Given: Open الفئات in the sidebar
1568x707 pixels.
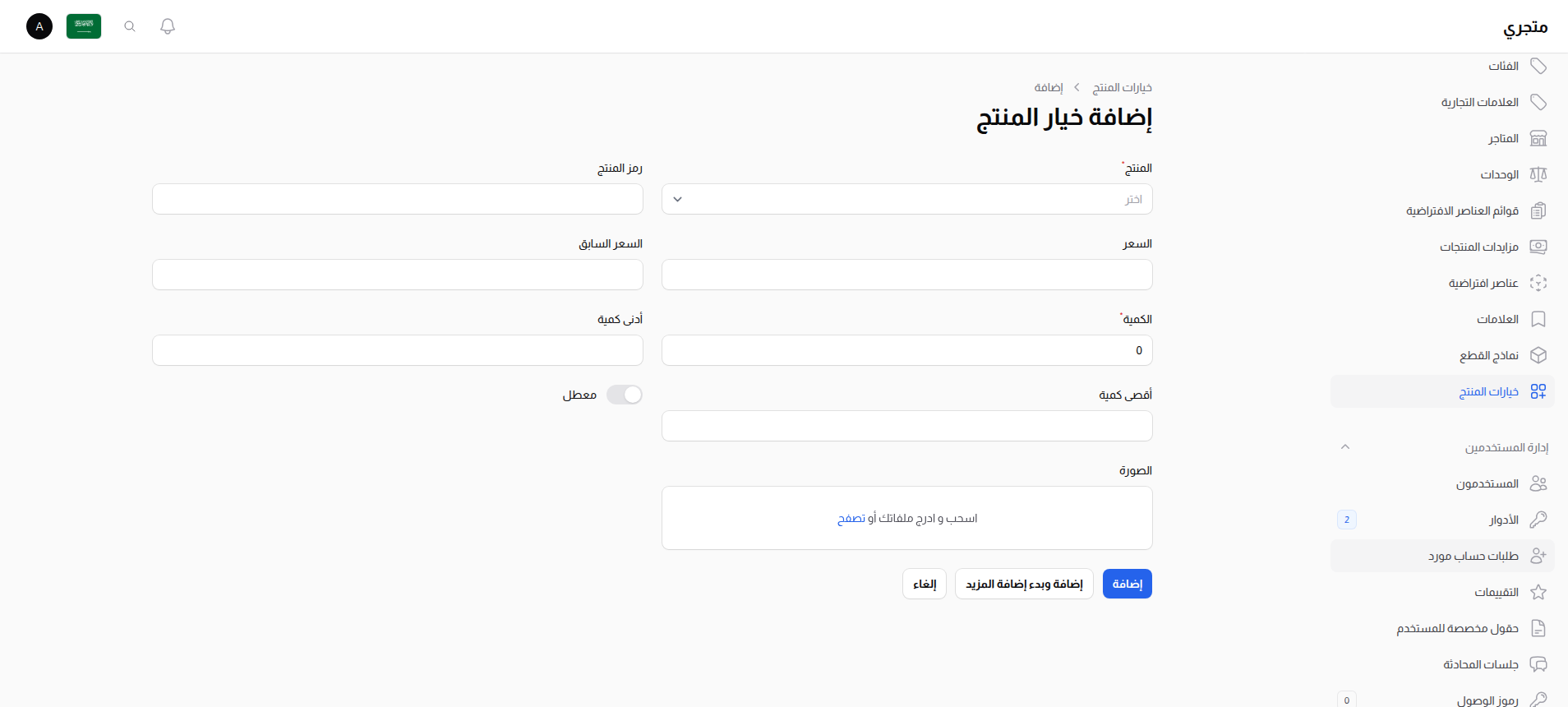Looking at the screenshot, I should click(1442, 66).
